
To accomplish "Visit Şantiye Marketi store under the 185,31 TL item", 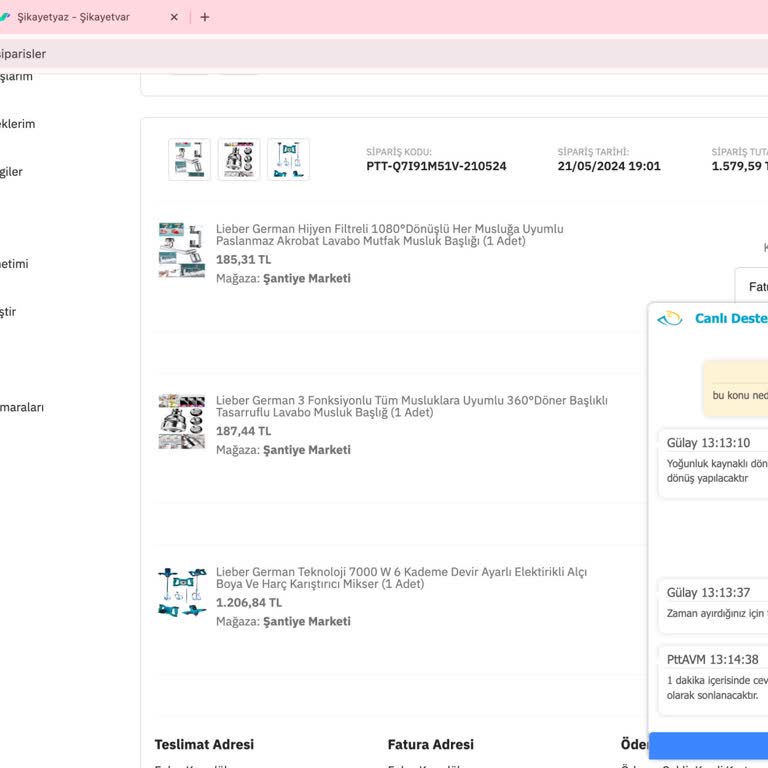I will point(306,279).
